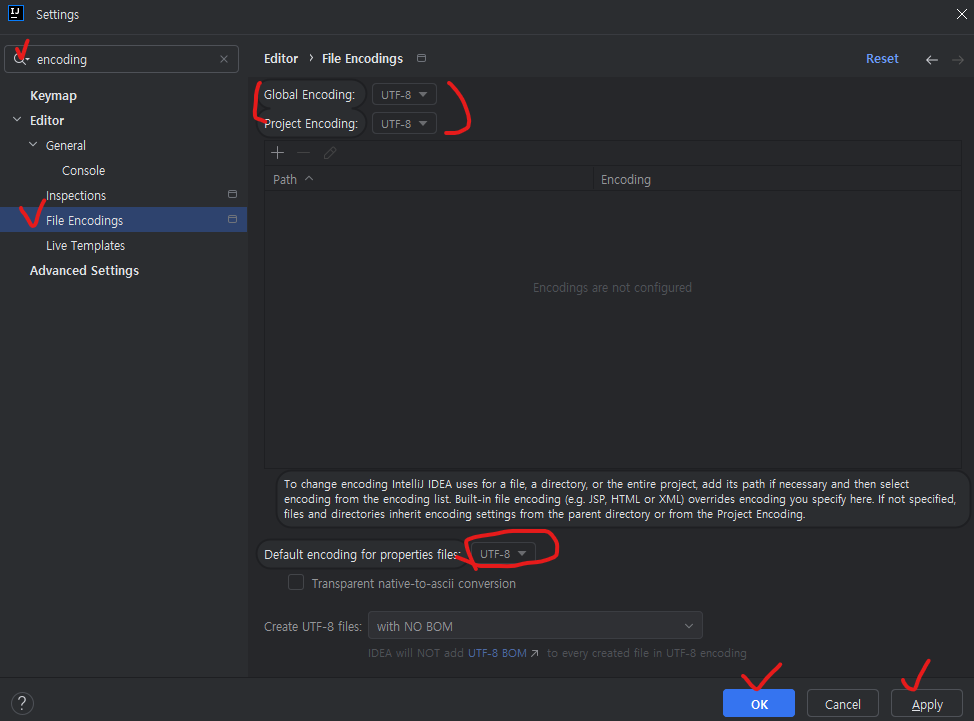Screen dimensions: 974x721
Task: Click the IntelliJ IDEA logo icon
Action: pos(16,14)
